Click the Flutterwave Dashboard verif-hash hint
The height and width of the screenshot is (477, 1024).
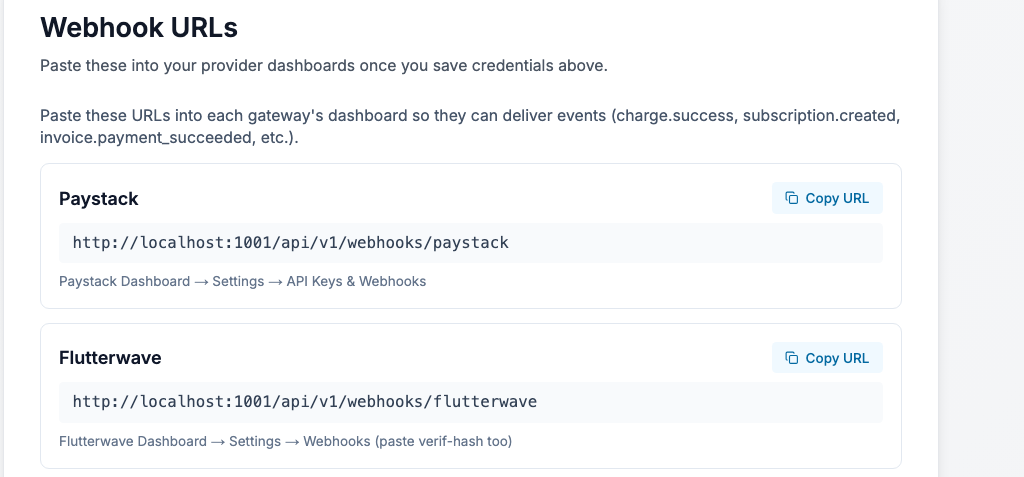point(285,442)
